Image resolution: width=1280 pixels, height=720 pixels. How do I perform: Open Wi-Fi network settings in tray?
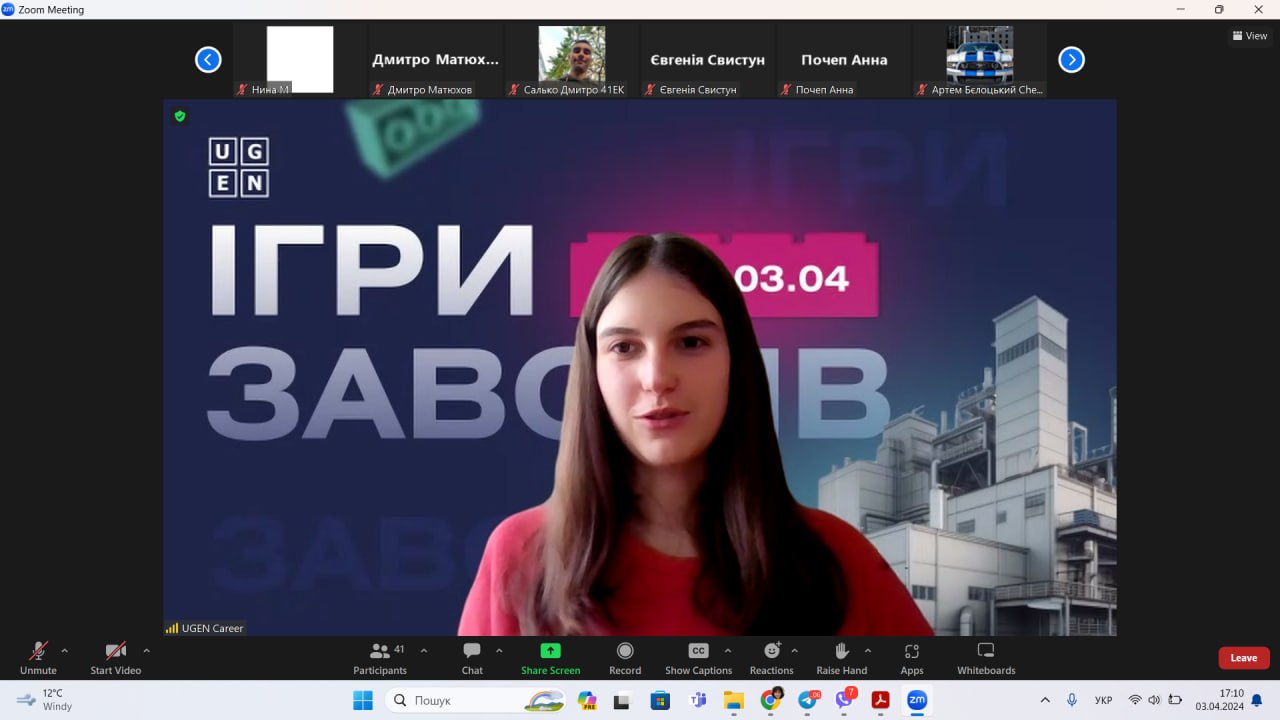1135,700
